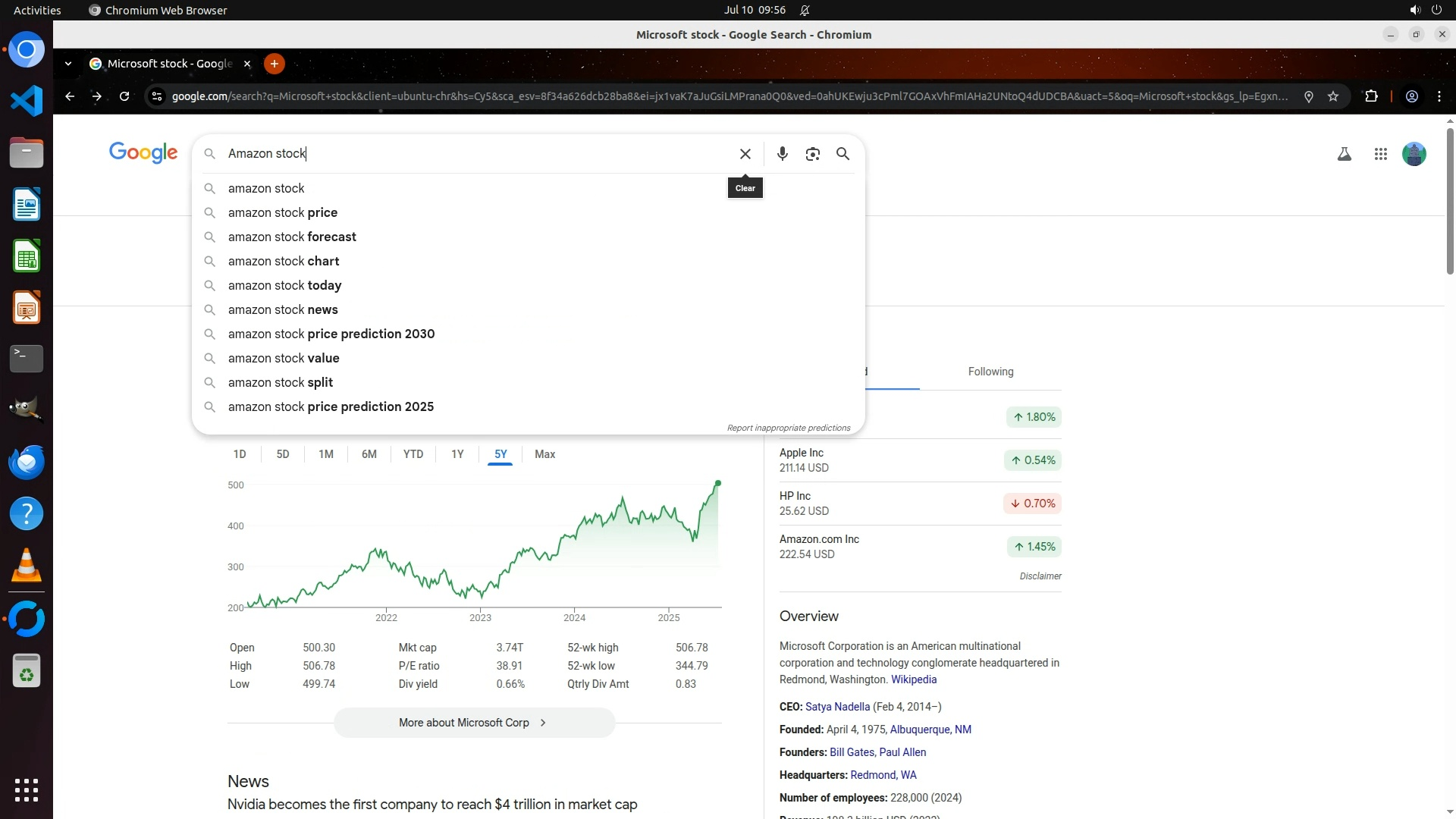
Task: Switch to the Following tab
Action: click(x=990, y=372)
